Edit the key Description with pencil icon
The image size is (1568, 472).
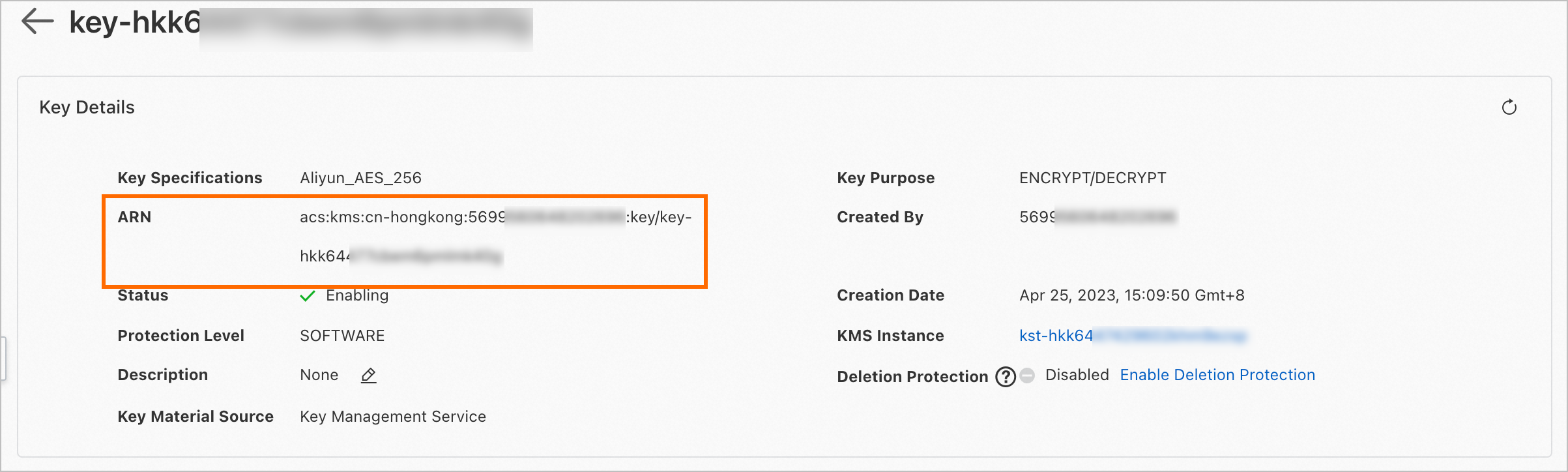(x=368, y=376)
